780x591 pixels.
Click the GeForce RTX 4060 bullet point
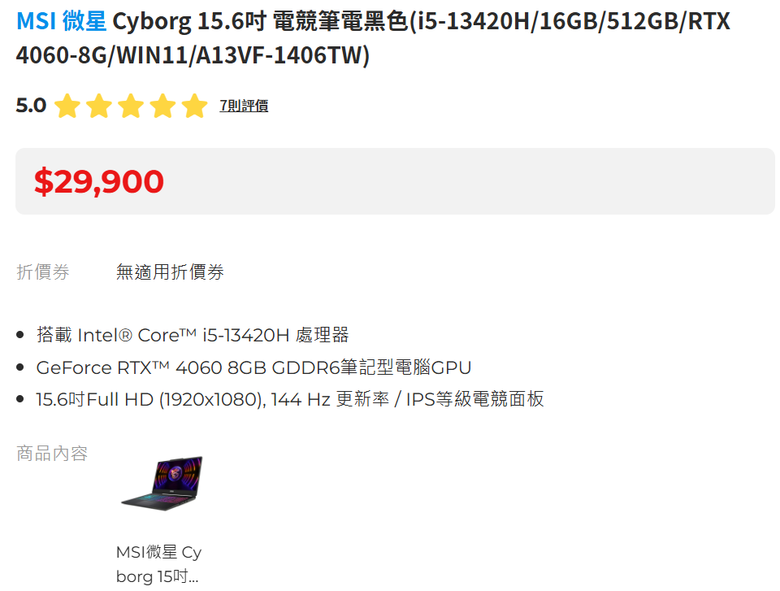pos(253,368)
